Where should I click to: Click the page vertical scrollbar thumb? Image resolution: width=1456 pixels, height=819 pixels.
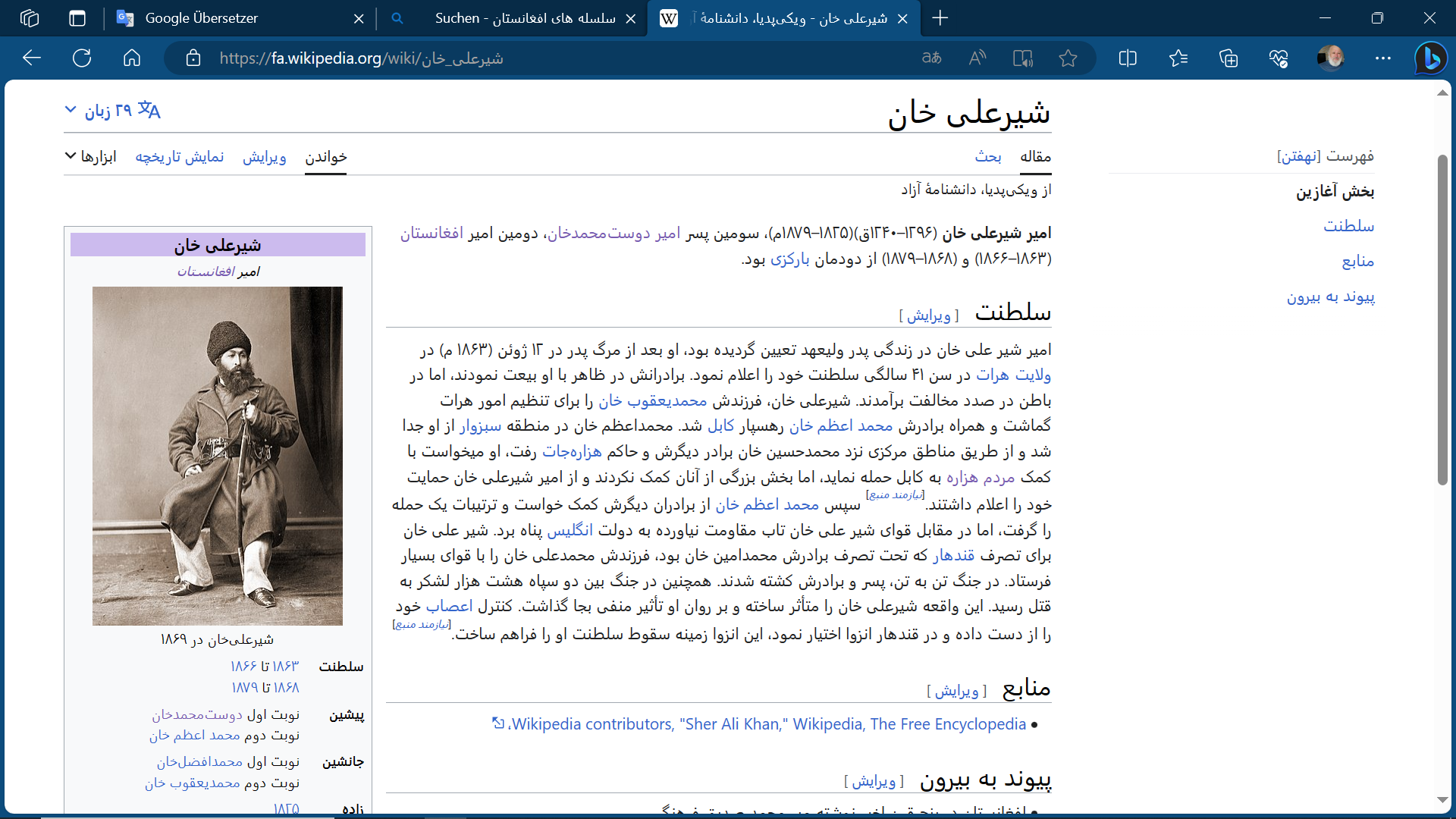click(1442, 318)
